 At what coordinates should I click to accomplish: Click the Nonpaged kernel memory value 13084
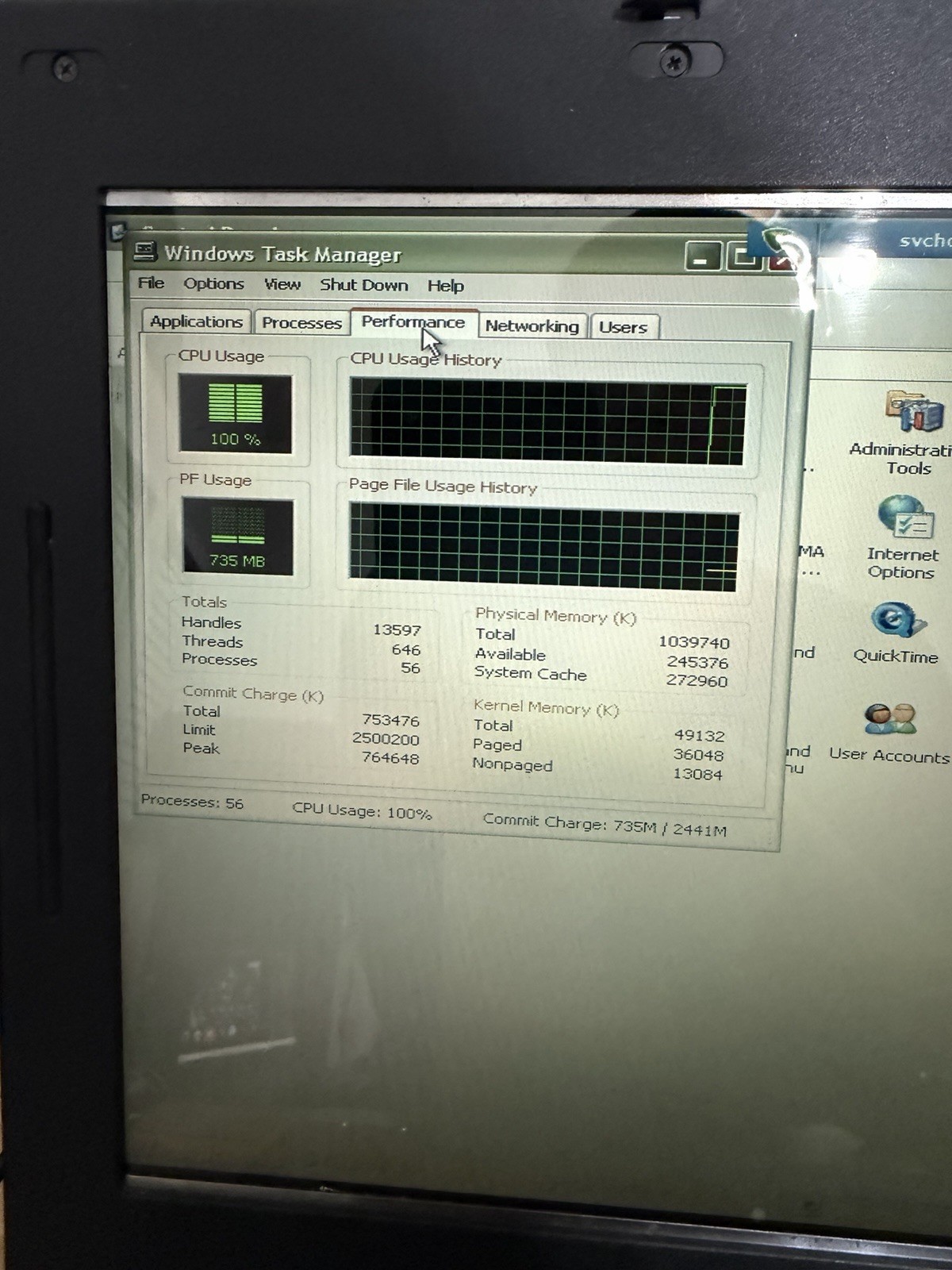click(697, 774)
